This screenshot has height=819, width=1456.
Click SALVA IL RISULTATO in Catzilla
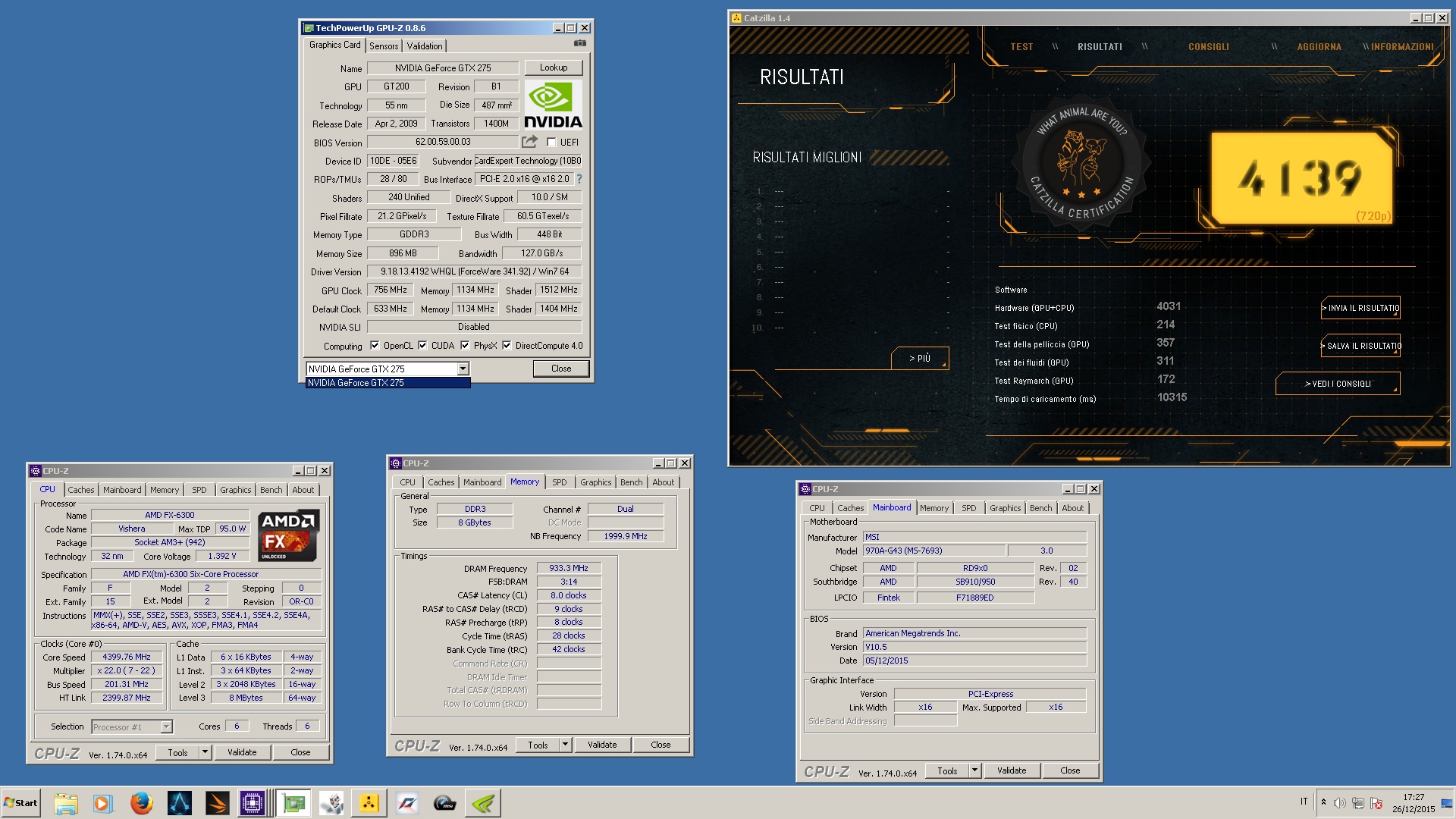[x=1361, y=346]
